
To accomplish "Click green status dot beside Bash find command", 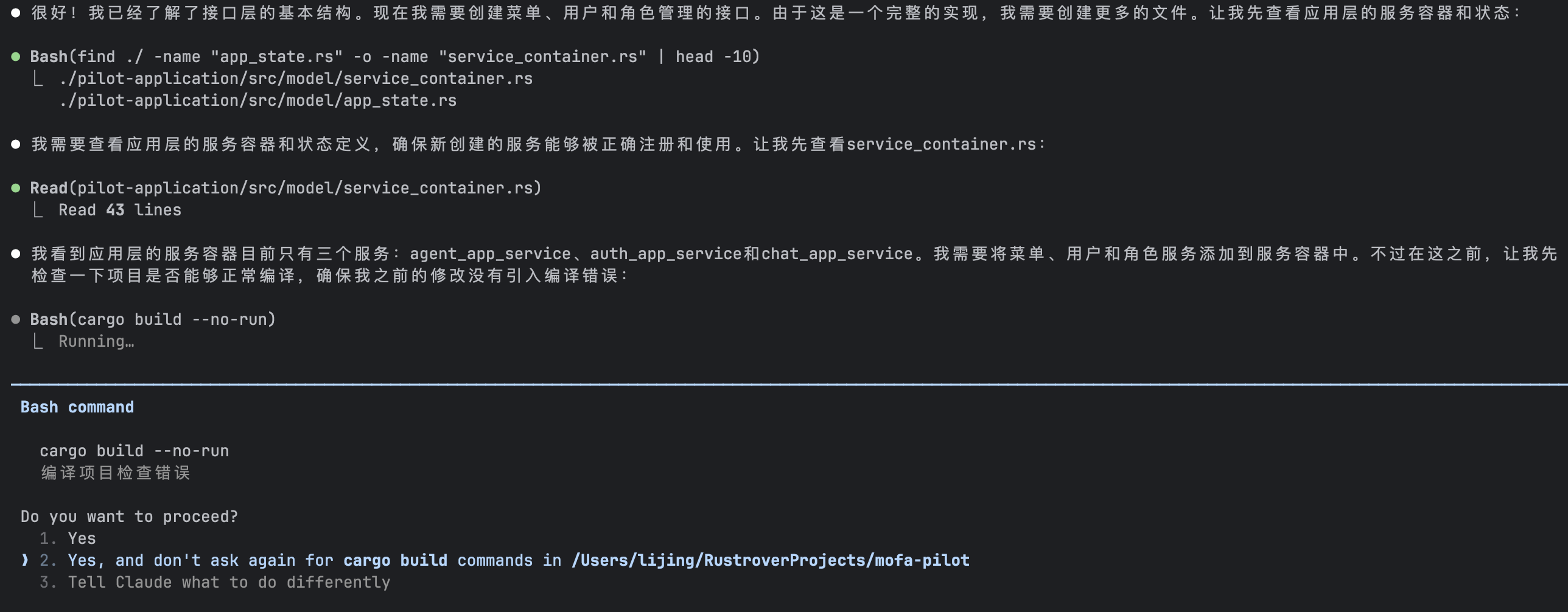I will [16, 57].
